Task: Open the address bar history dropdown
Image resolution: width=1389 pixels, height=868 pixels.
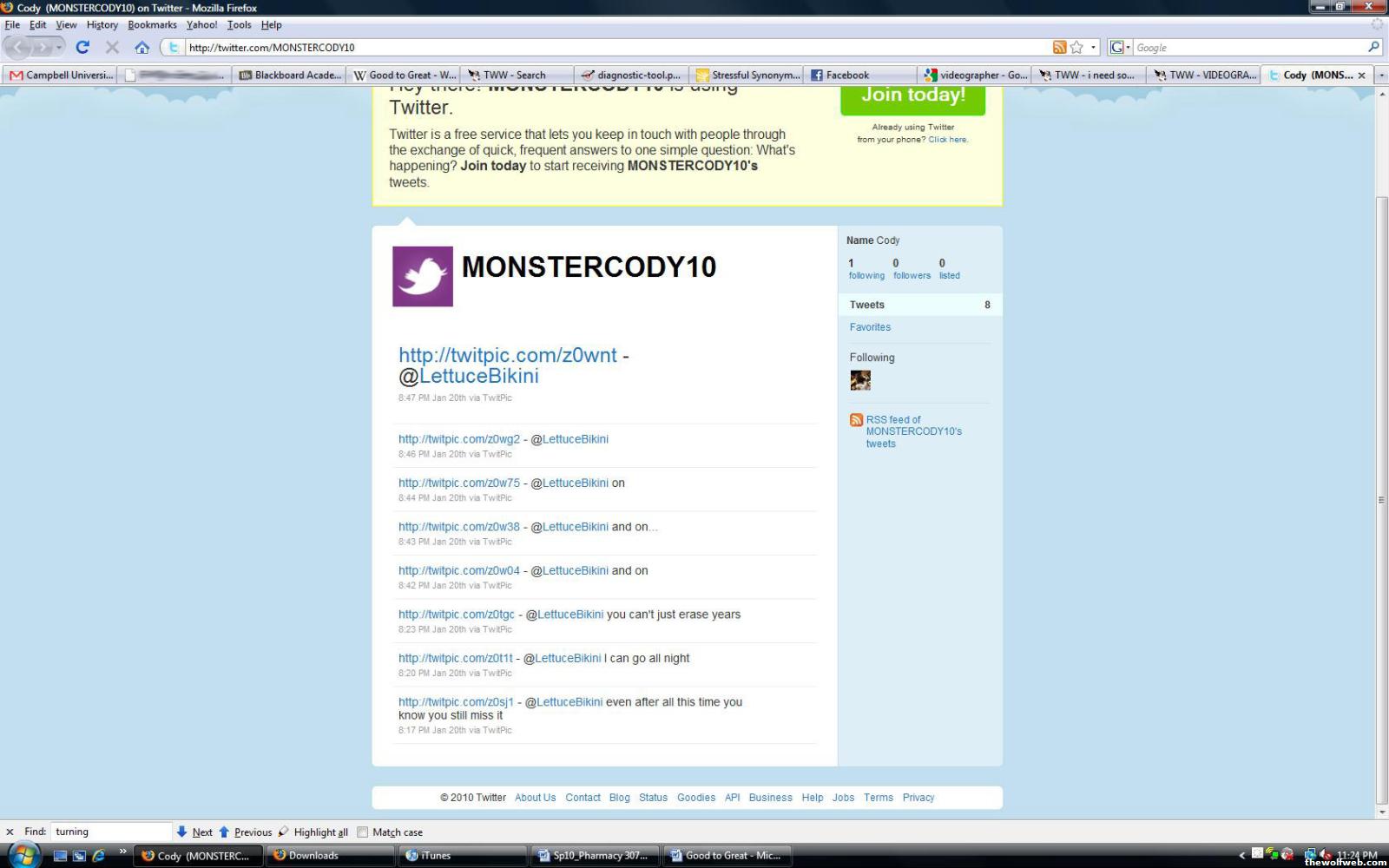Action: [1093, 48]
